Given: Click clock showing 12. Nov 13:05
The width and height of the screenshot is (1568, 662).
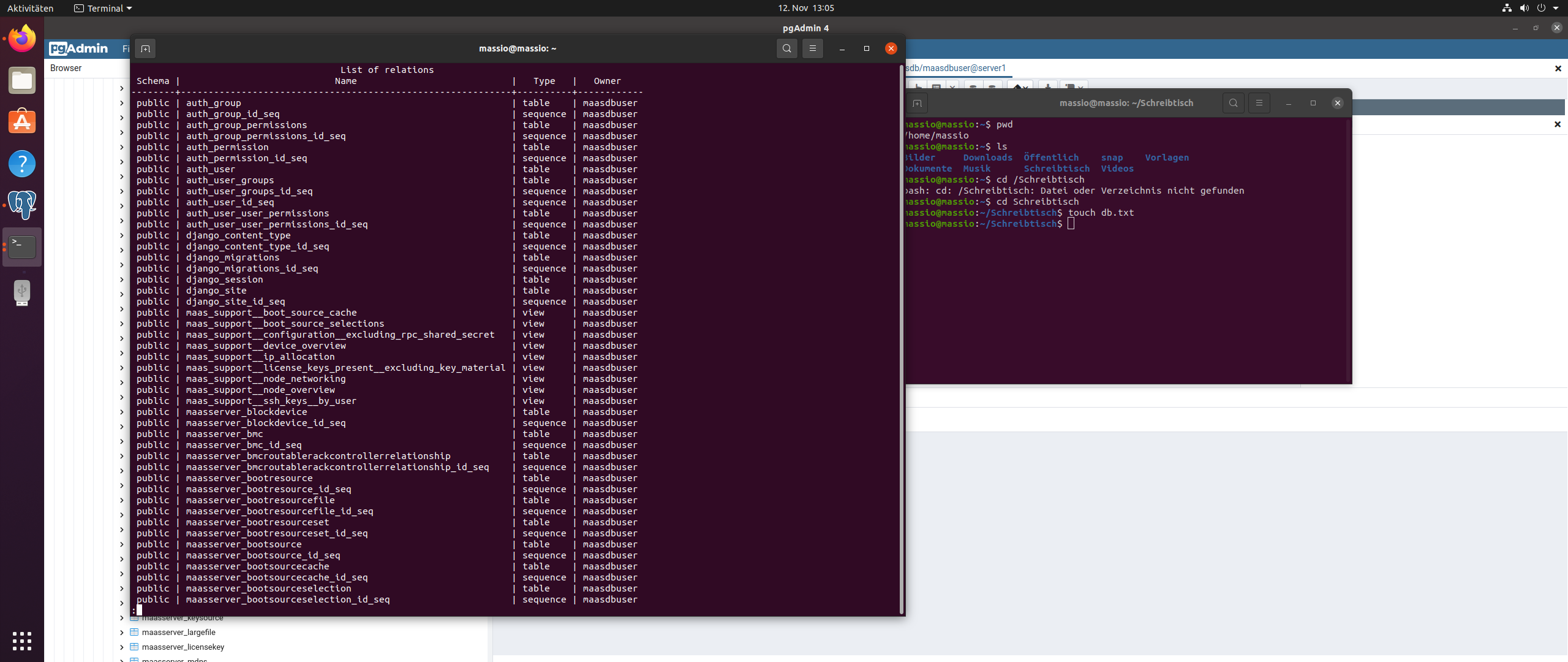Looking at the screenshot, I should point(805,8).
